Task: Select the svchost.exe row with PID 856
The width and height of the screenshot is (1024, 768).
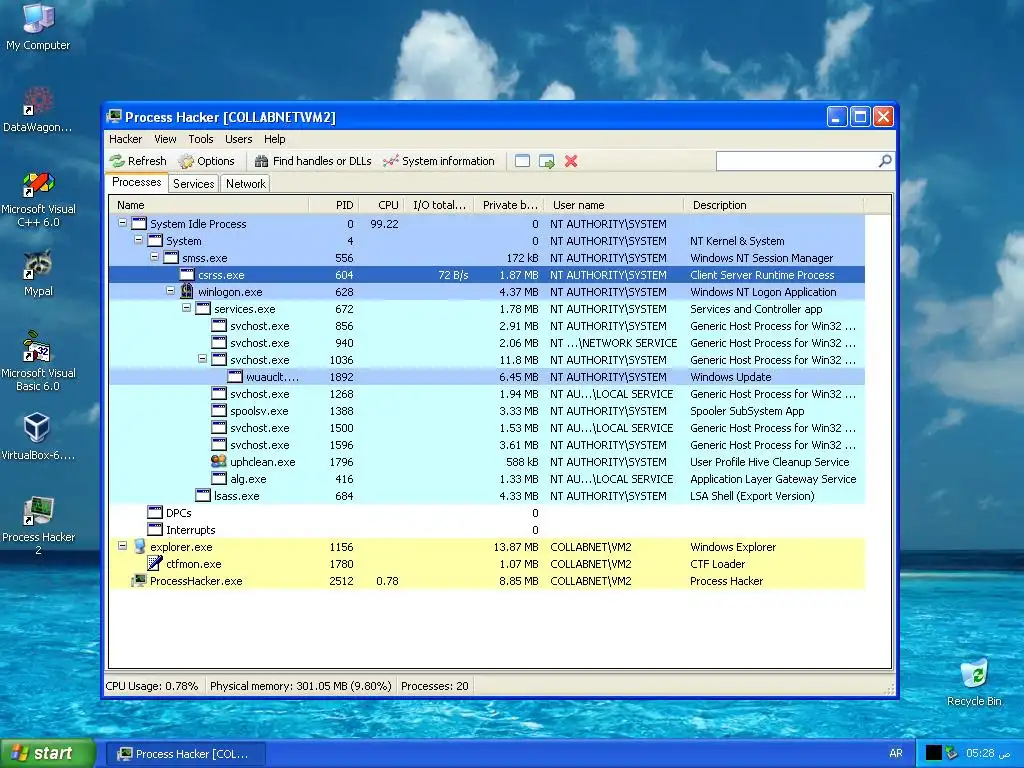Action: [x=487, y=325]
